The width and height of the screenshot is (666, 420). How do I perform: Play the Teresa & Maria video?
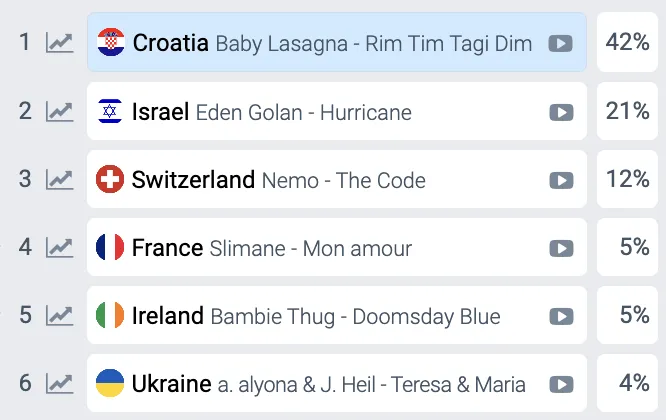click(x=560, y=385)
